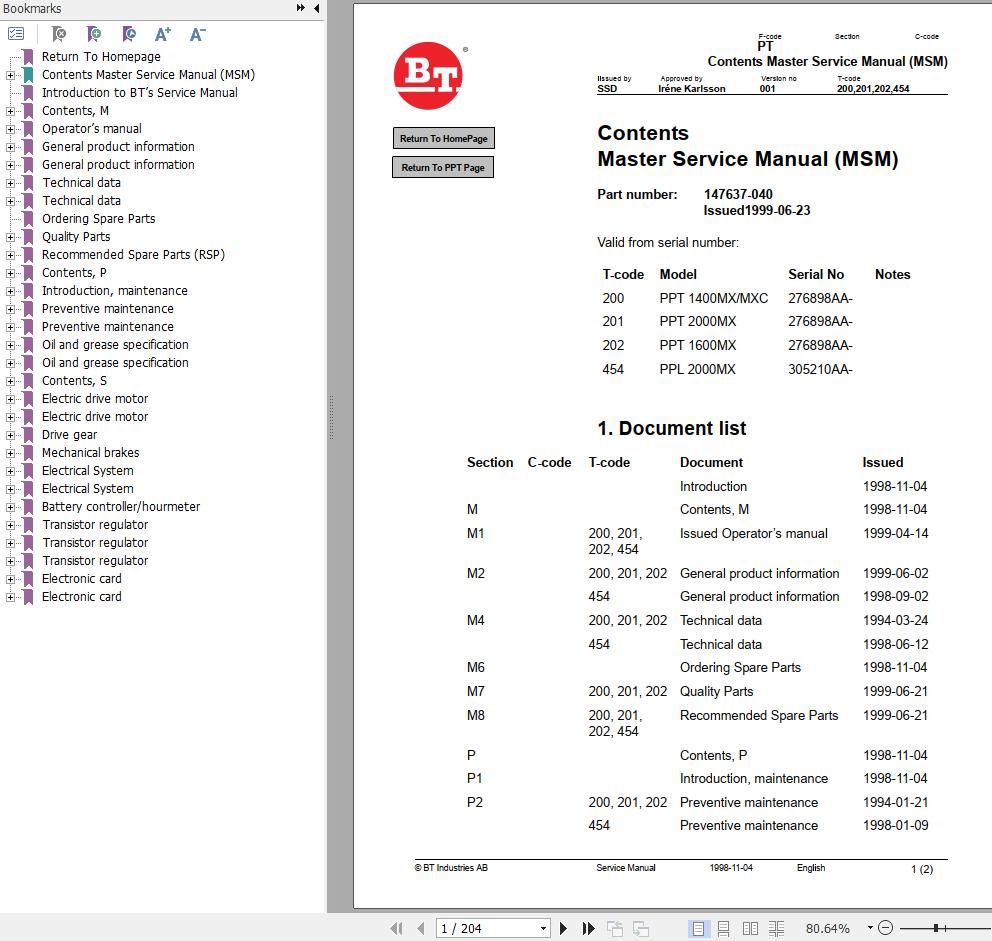Screen dimensions: 992x941
Task: Click Contents, P bookmark icon
Action: point(28,273)
